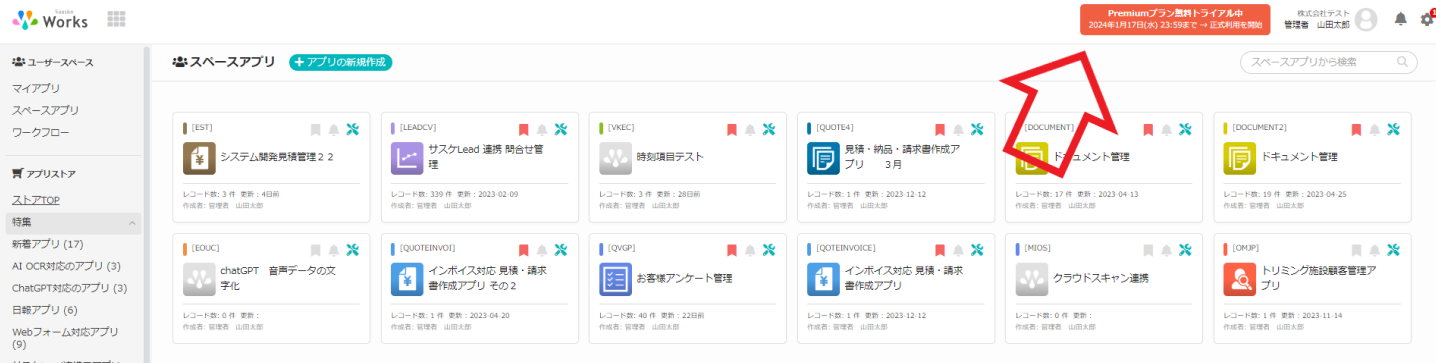Open settings wrench for QVGP app
Viewport: 1436px width, 363px height.
pyautogui.click(x=768, y=249)
